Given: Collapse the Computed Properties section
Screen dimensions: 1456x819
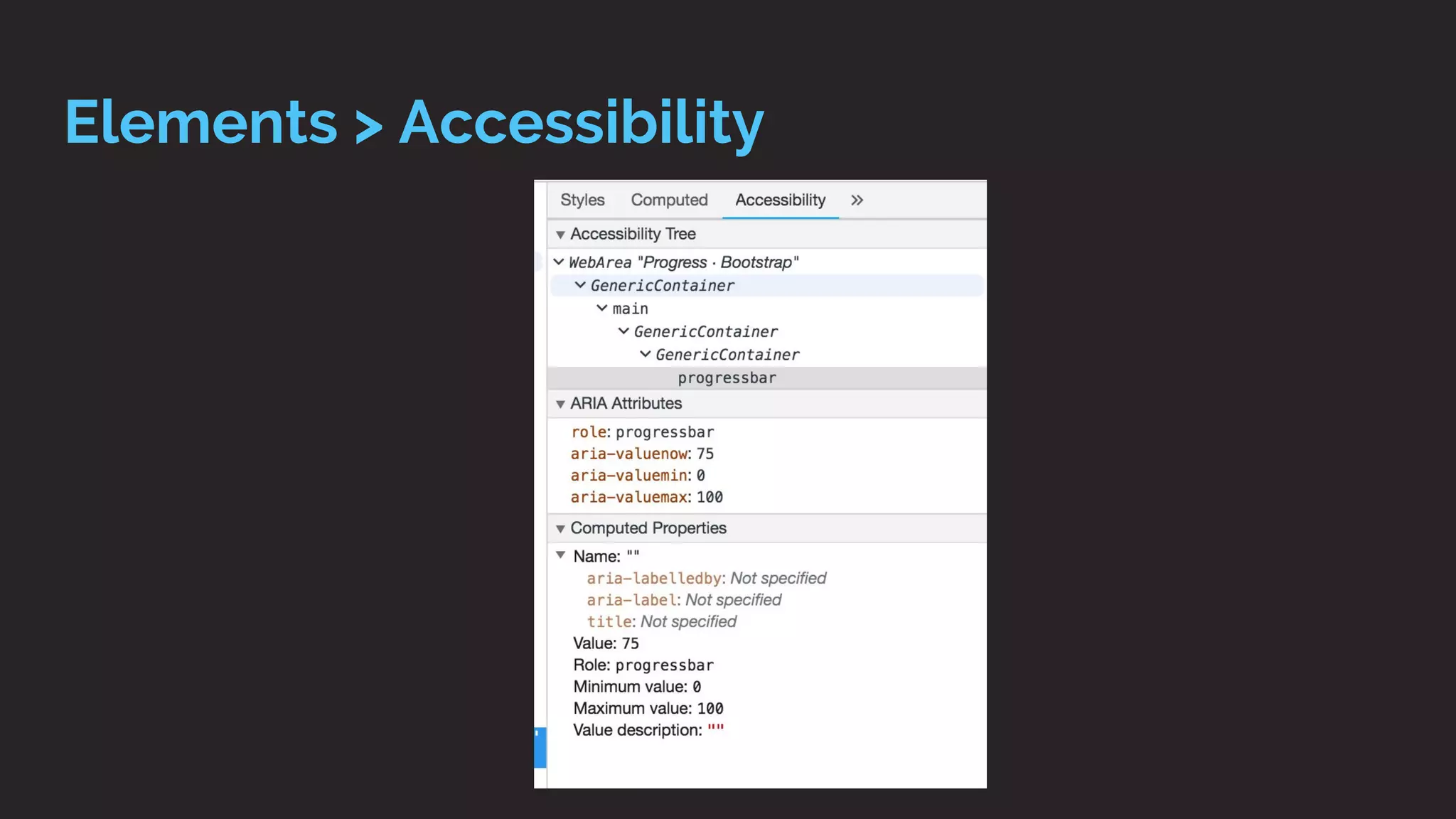Looking at the screenshot, I should 560,529.
